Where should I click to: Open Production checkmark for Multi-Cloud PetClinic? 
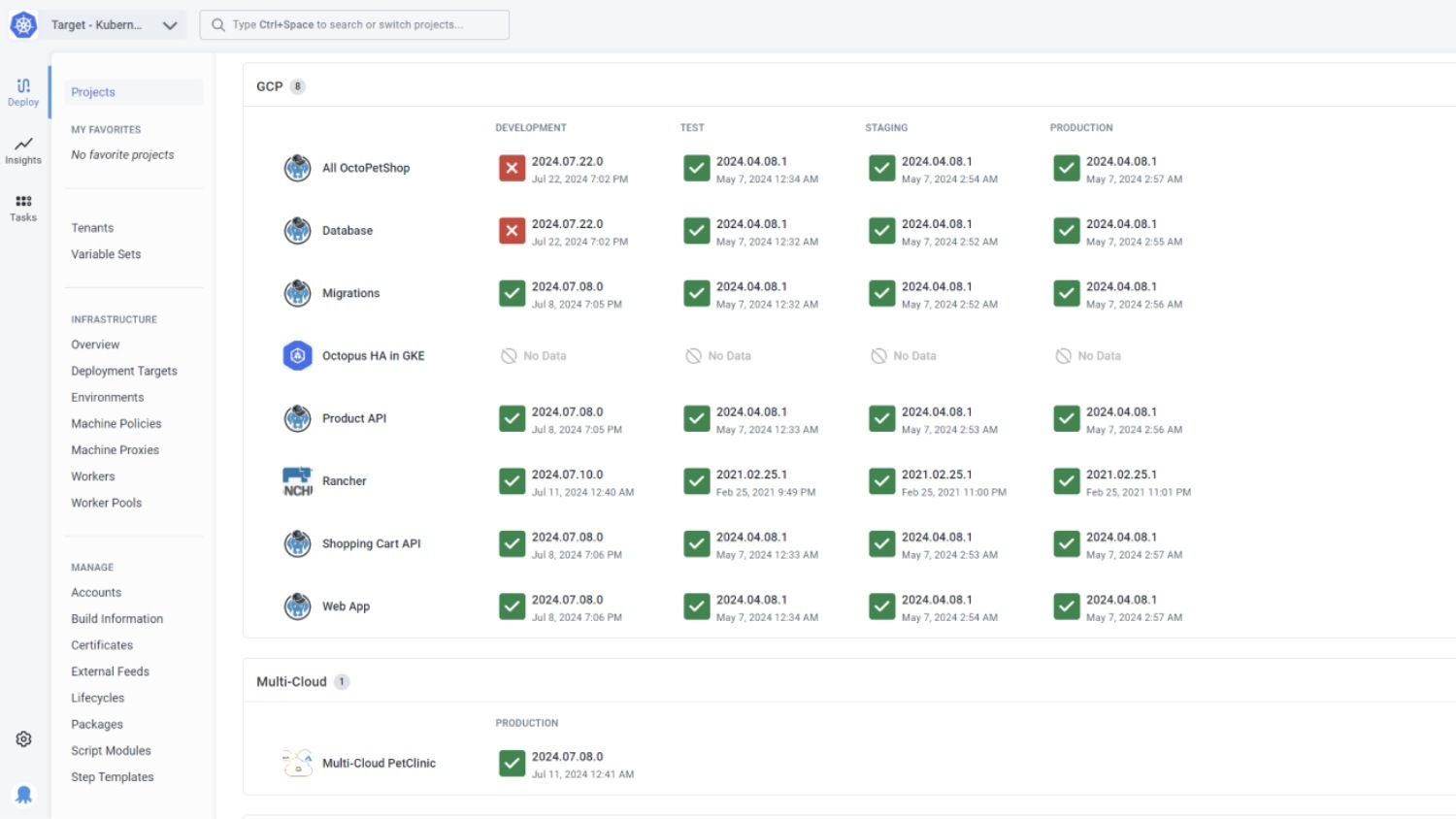(x=513, y=764)
